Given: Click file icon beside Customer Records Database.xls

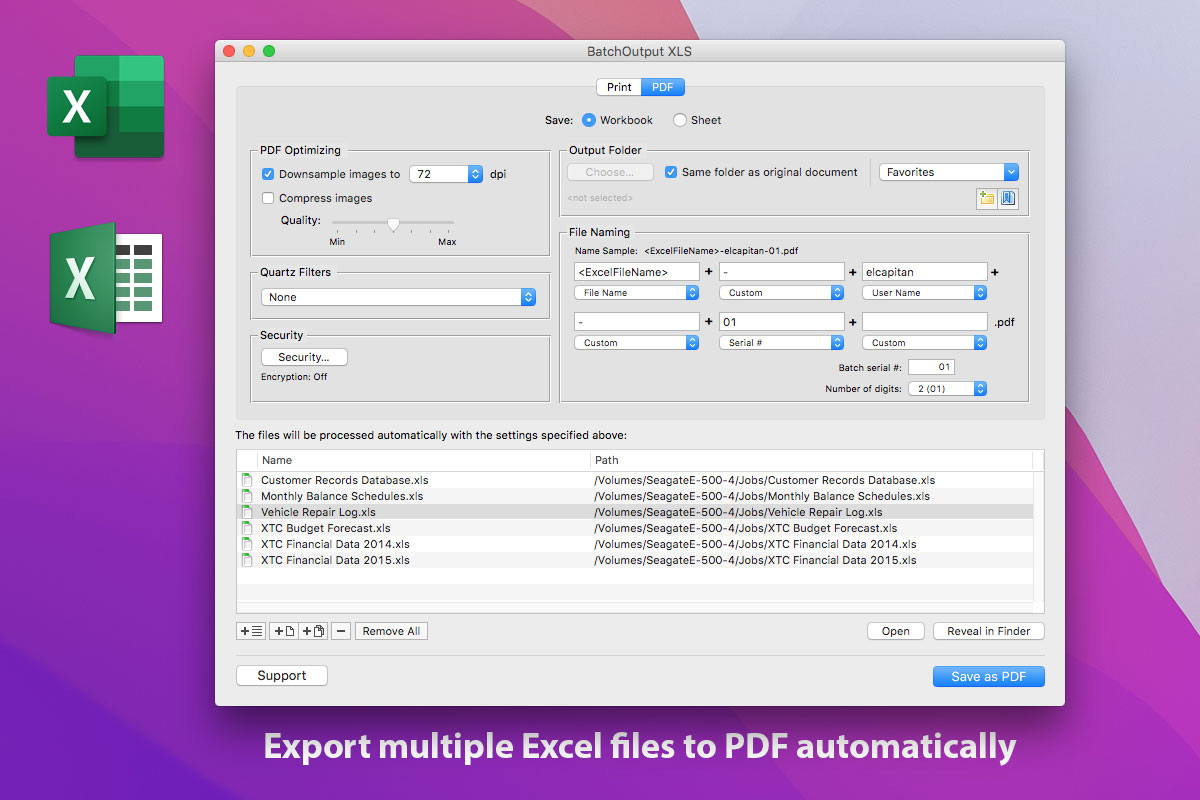Looking at the screenshot, I should point(247,480).
